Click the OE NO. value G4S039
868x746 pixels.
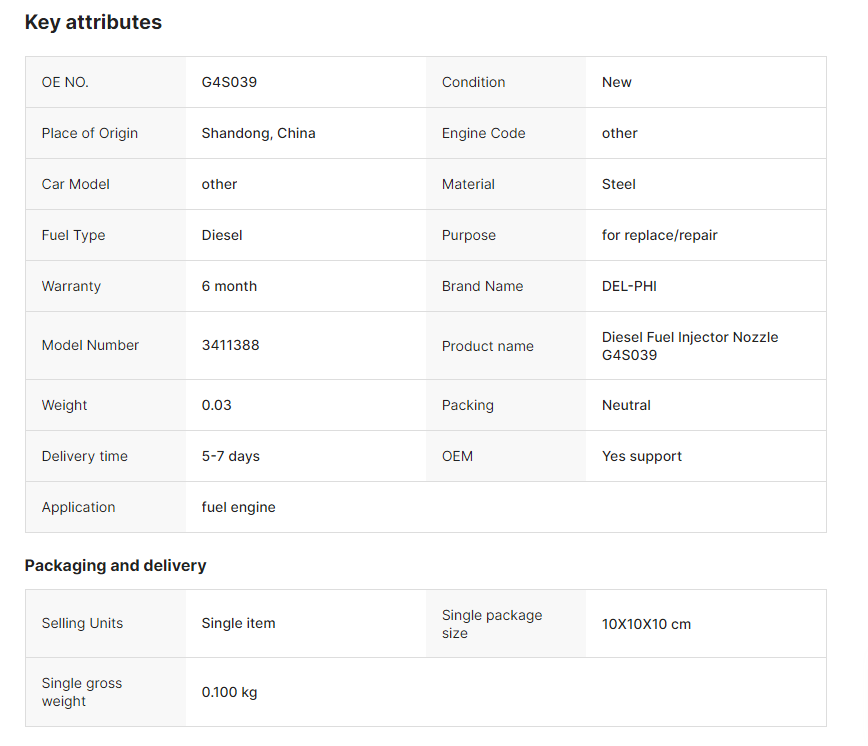pyautogui.click(x=229, y=82)
